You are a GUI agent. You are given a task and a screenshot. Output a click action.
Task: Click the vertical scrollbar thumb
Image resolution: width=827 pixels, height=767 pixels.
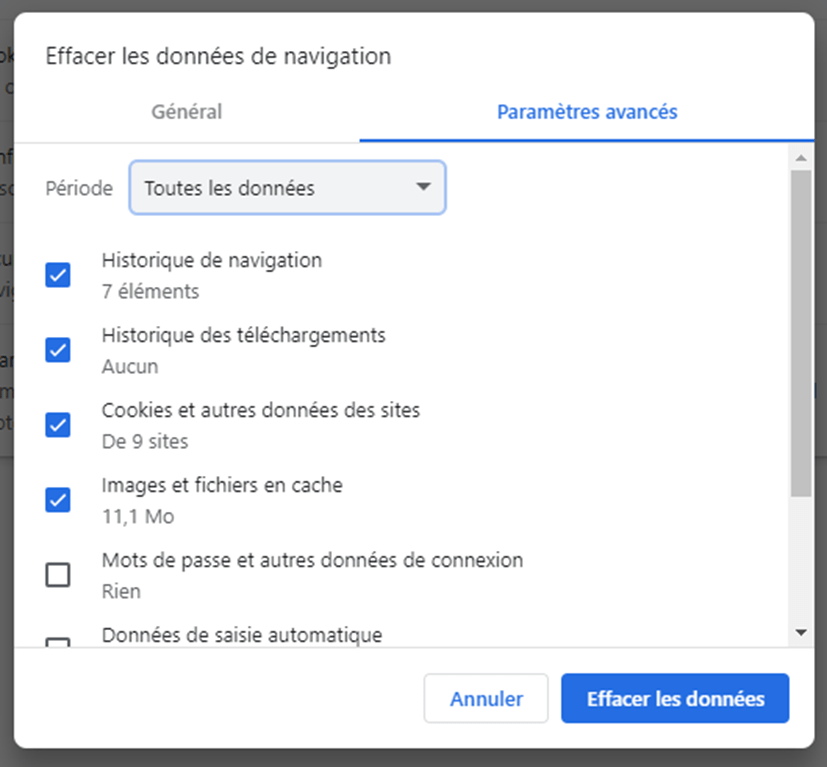click(800, 330)
